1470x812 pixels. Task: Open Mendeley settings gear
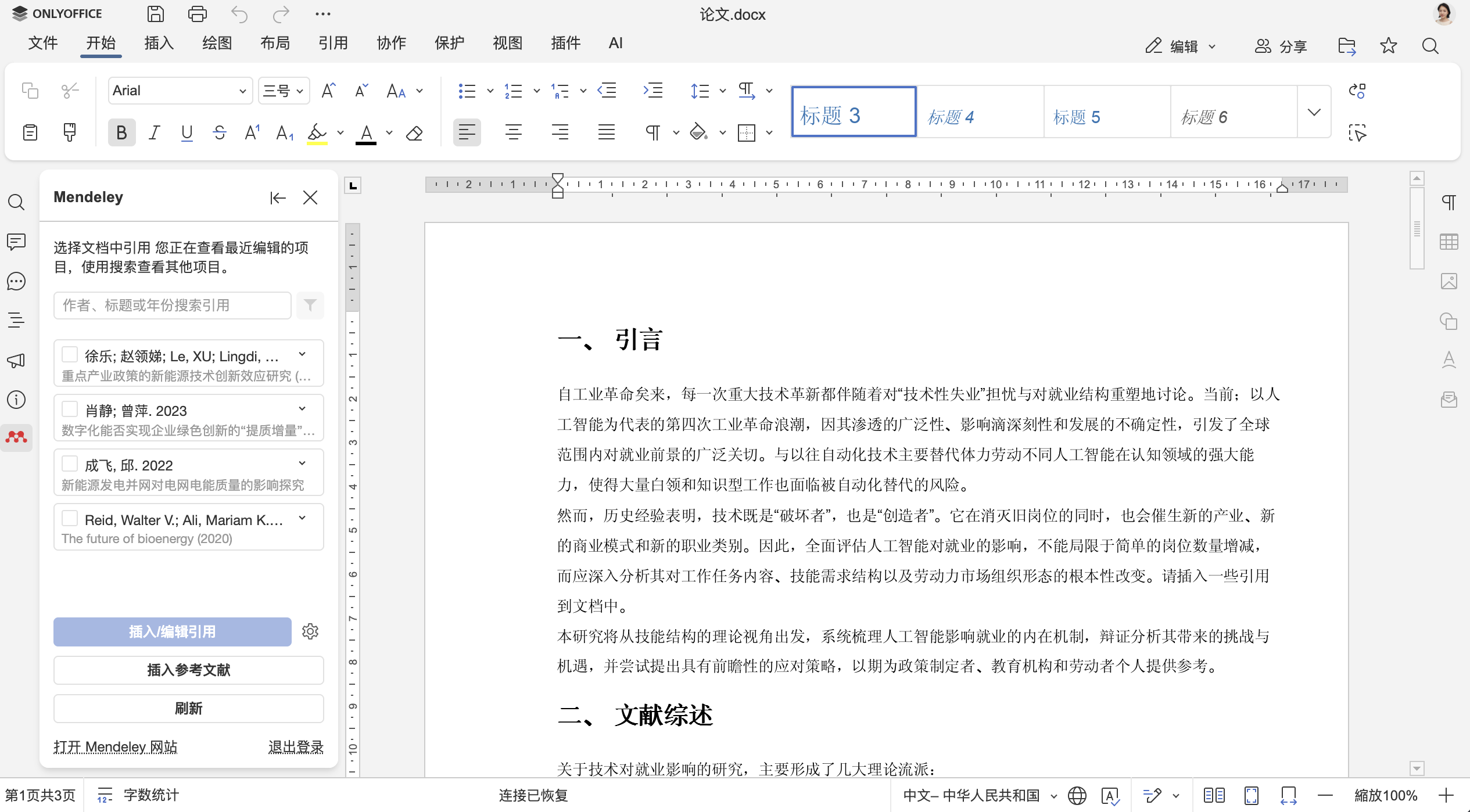pyautogui.click(x=310, y=631)
